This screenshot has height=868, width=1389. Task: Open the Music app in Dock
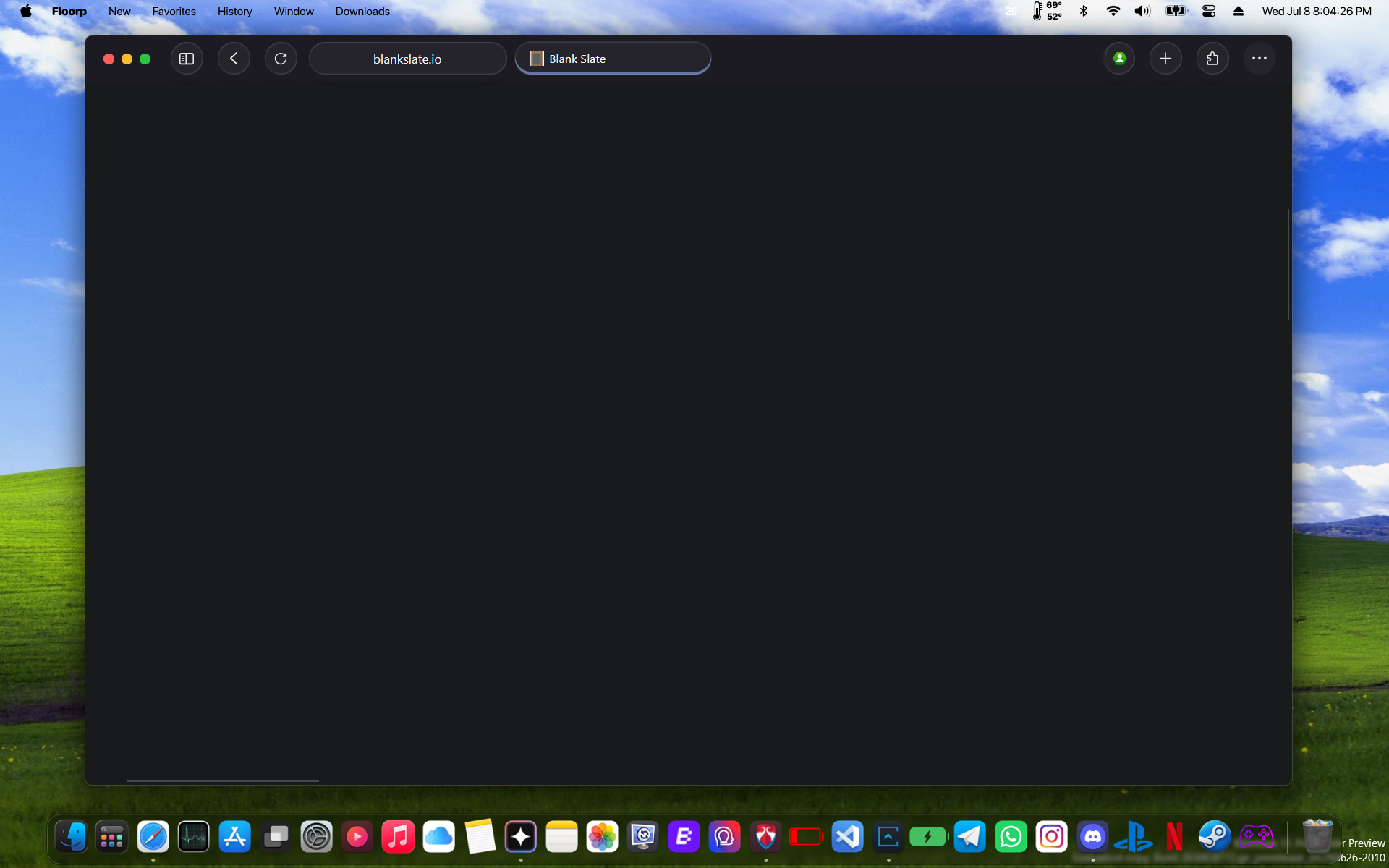398,837
